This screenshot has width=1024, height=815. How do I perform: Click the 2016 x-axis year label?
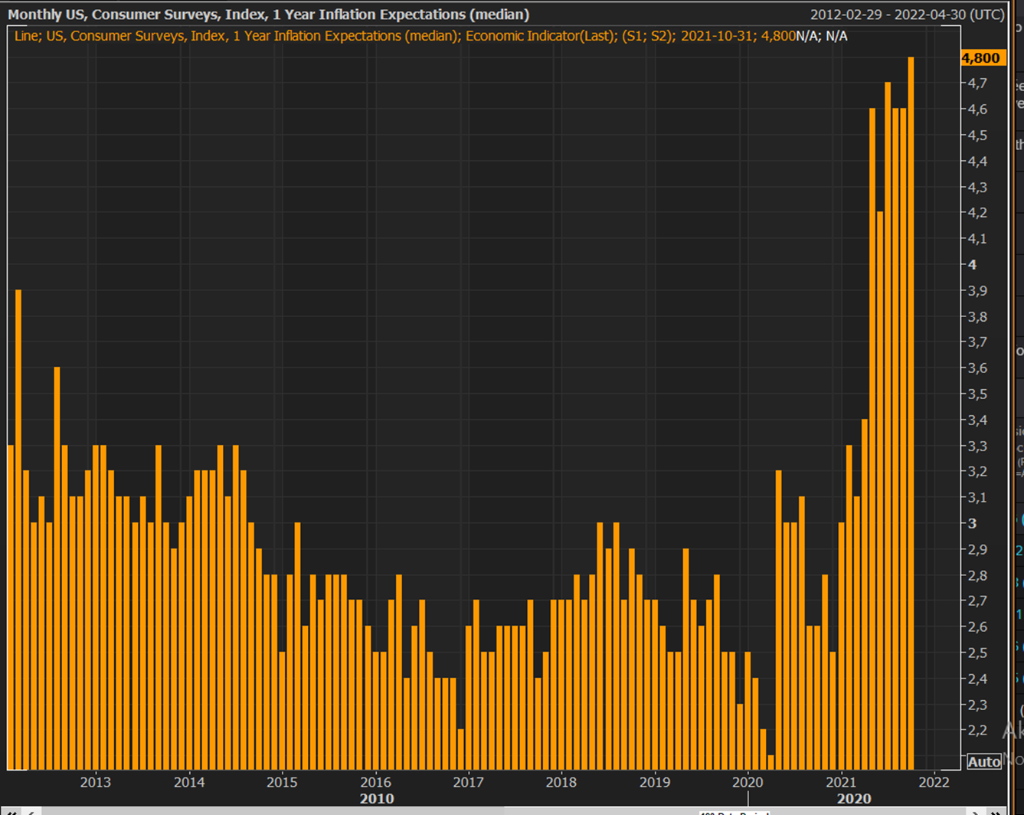click(x=376, y=782)
